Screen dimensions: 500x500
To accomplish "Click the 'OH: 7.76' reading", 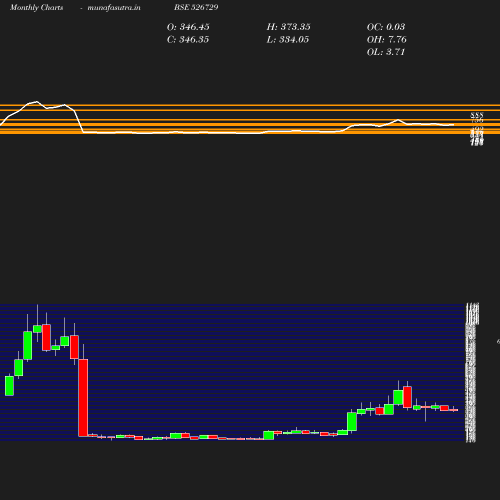I will tap(387, 40).
